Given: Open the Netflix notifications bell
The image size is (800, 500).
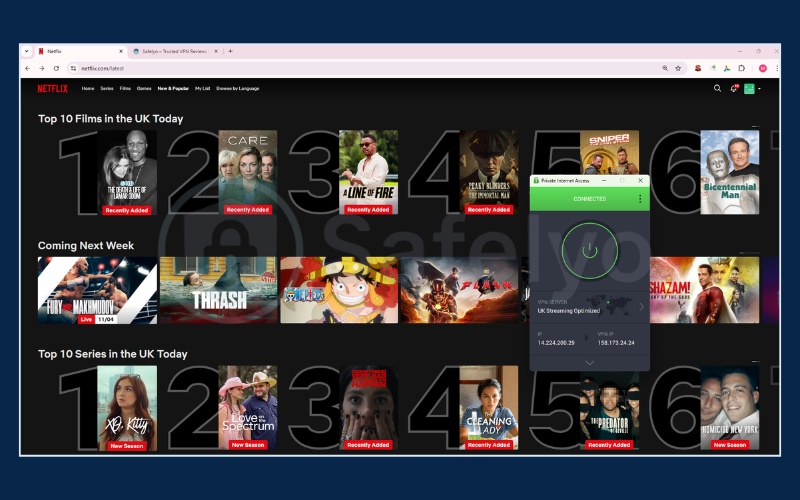Looking at the screenshot, I should tap(734, 89).
